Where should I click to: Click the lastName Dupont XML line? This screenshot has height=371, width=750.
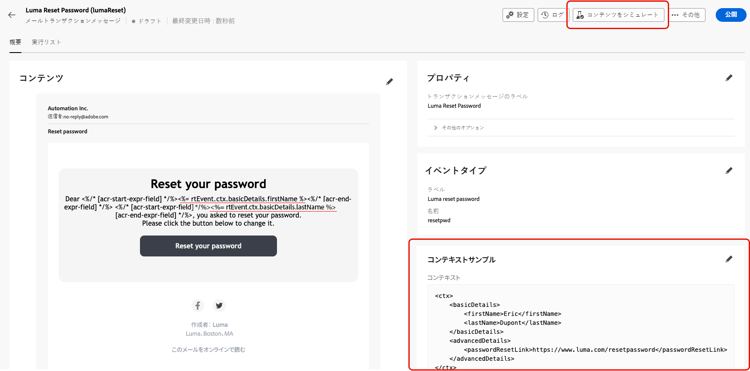(x=512, y=323)
